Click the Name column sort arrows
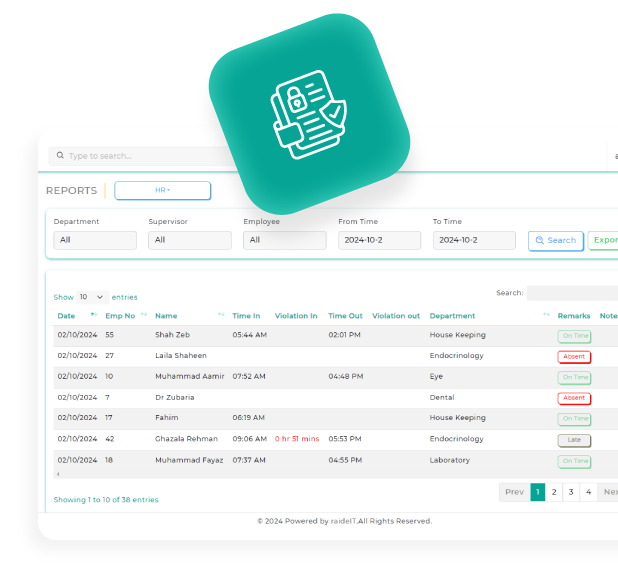Viewport: 618px width, 576px height. click(221, 315)
